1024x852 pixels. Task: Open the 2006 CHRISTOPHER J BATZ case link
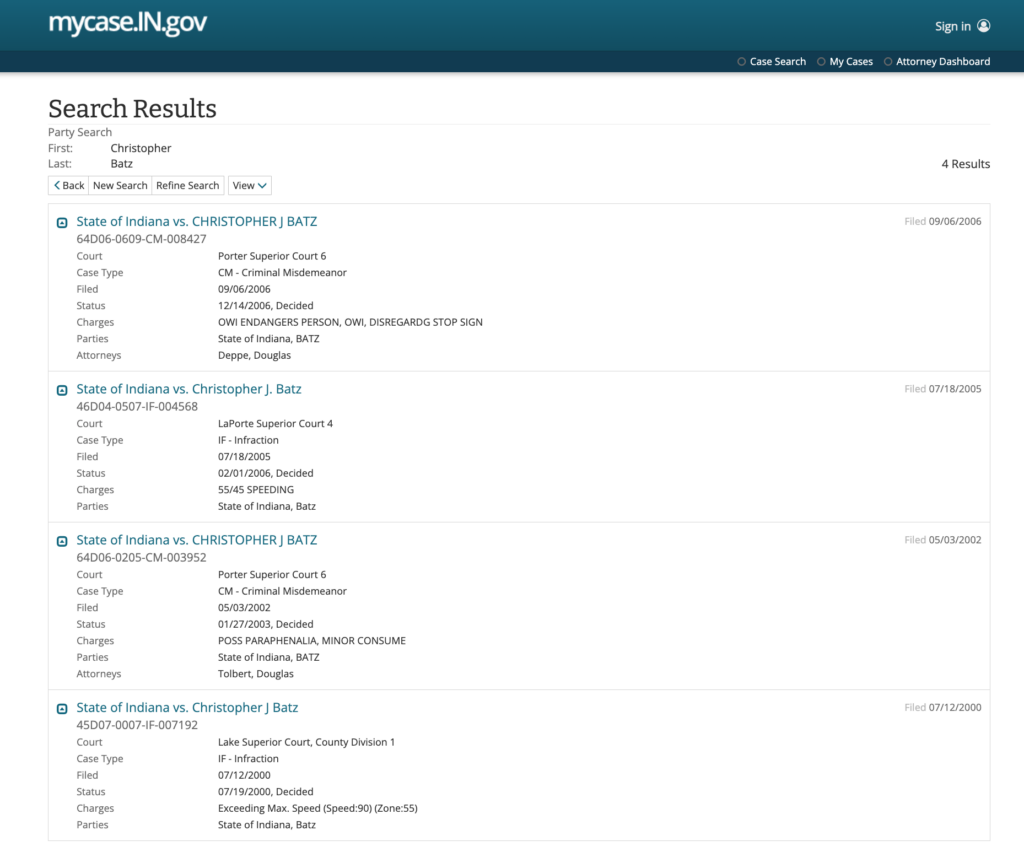point(196,221)
